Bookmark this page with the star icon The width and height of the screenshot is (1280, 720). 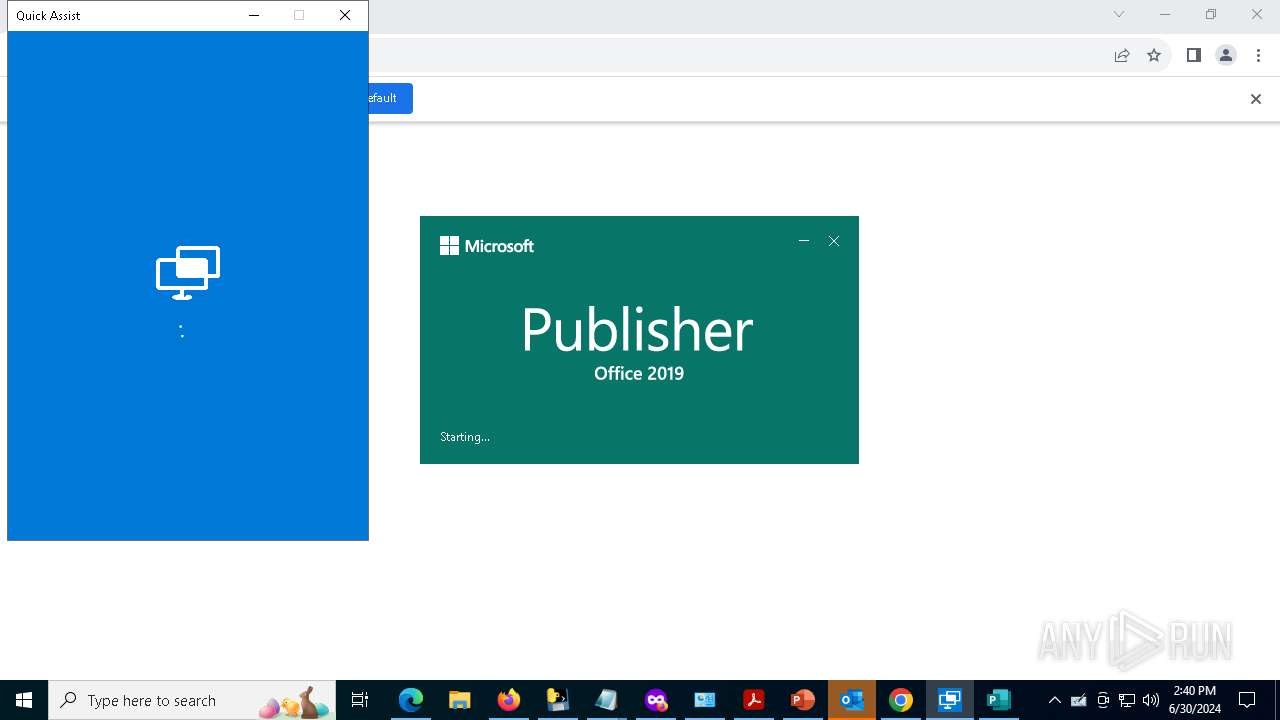1154,56
